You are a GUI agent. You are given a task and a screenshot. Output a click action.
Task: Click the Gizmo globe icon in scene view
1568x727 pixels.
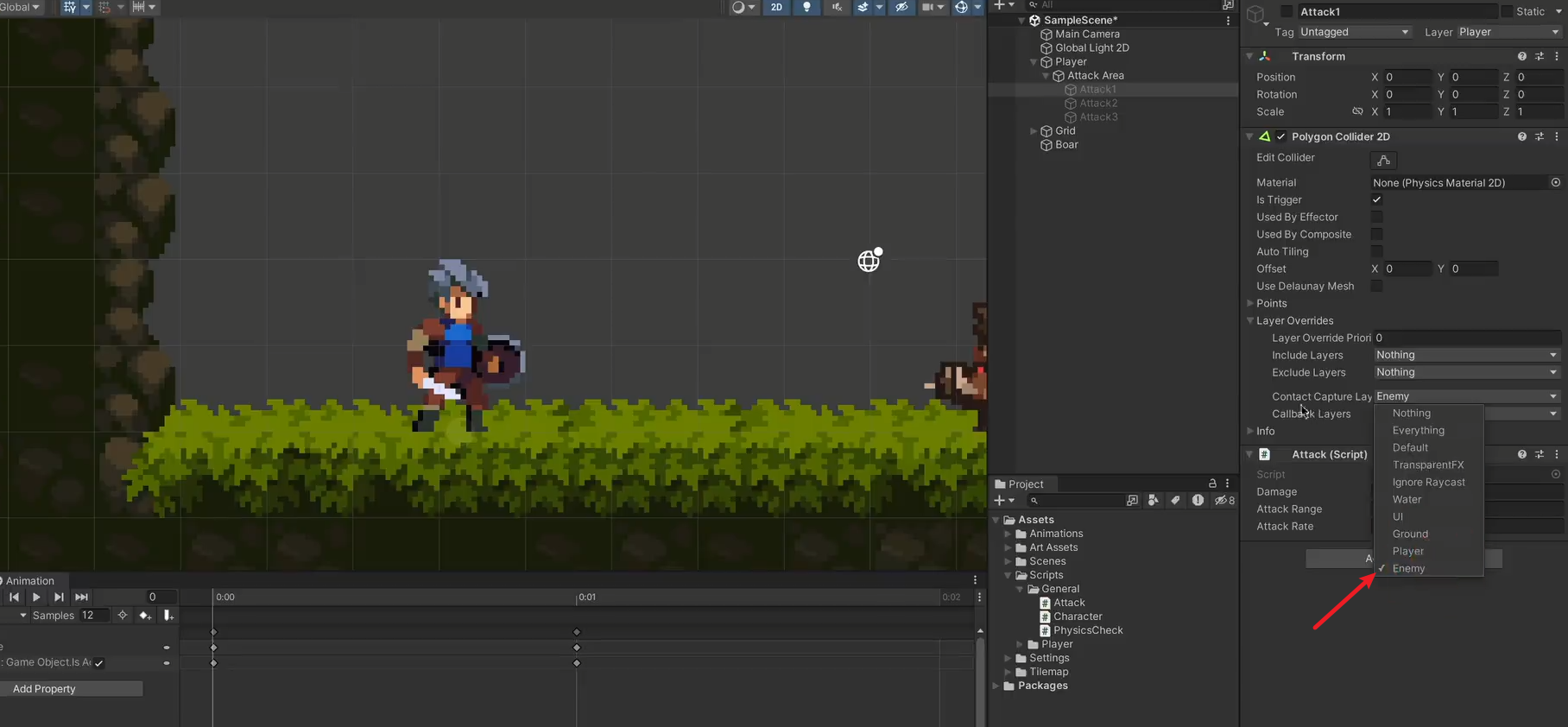[869, 260]
